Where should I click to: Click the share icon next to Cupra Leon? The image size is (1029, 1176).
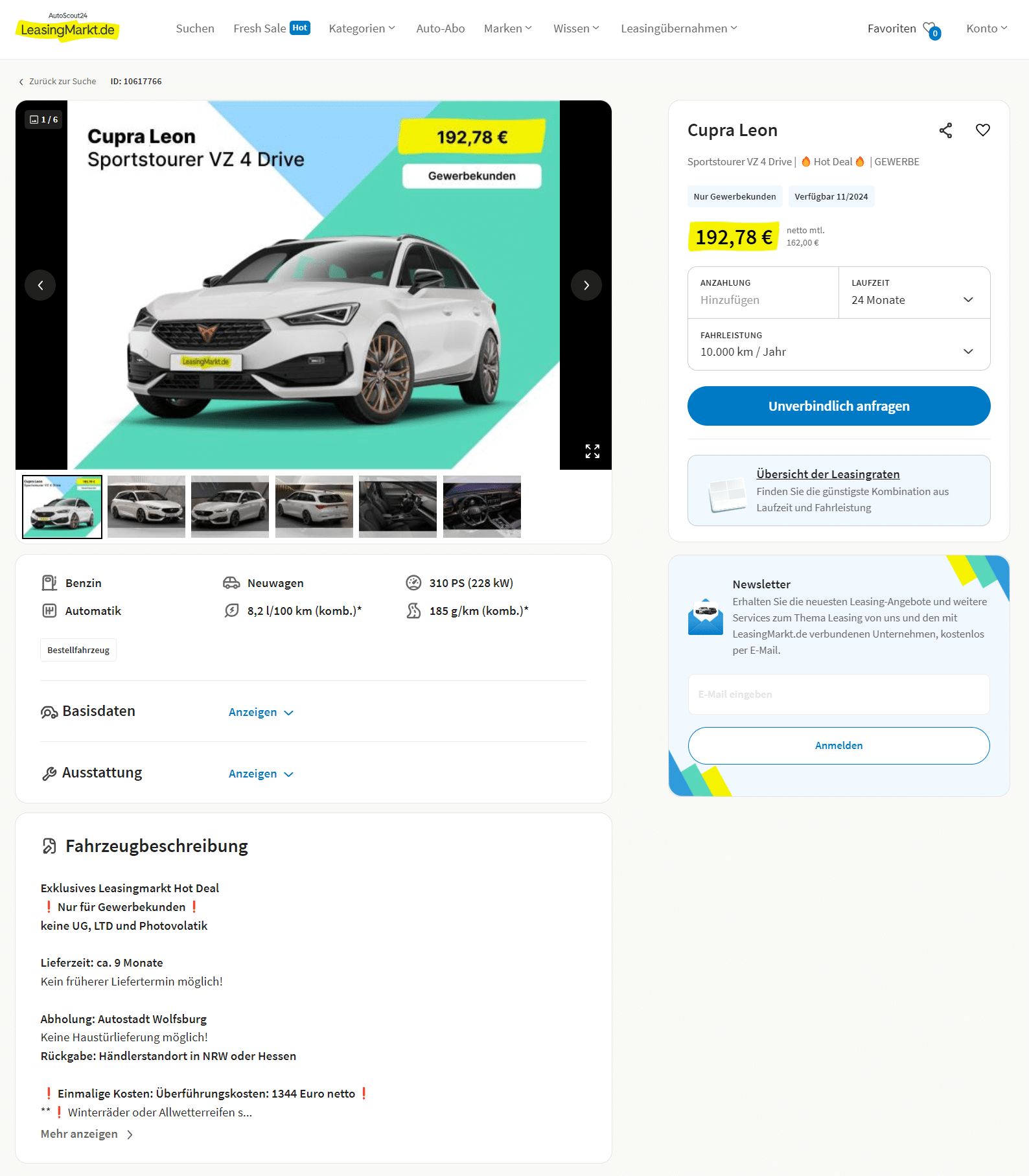(x=945, y=130)
